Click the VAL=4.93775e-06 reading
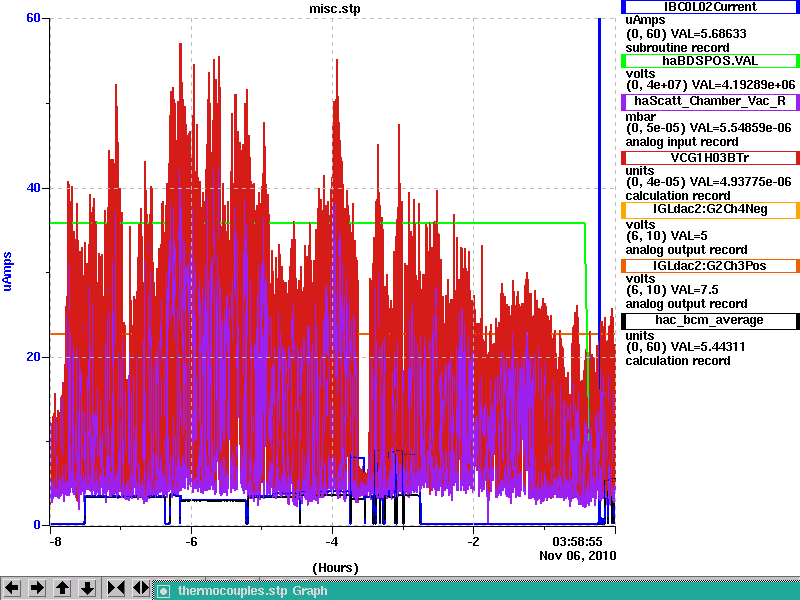 740,182
